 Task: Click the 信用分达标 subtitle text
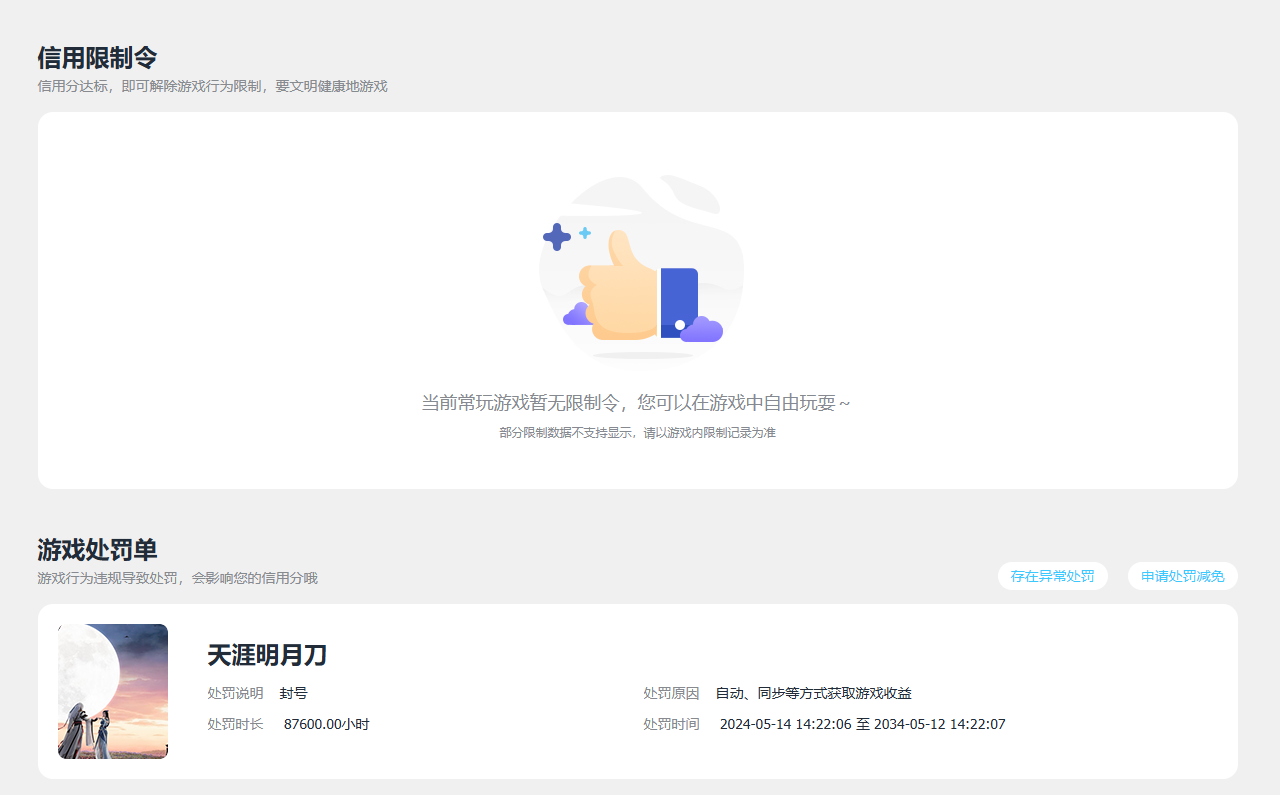coord(212,86)
